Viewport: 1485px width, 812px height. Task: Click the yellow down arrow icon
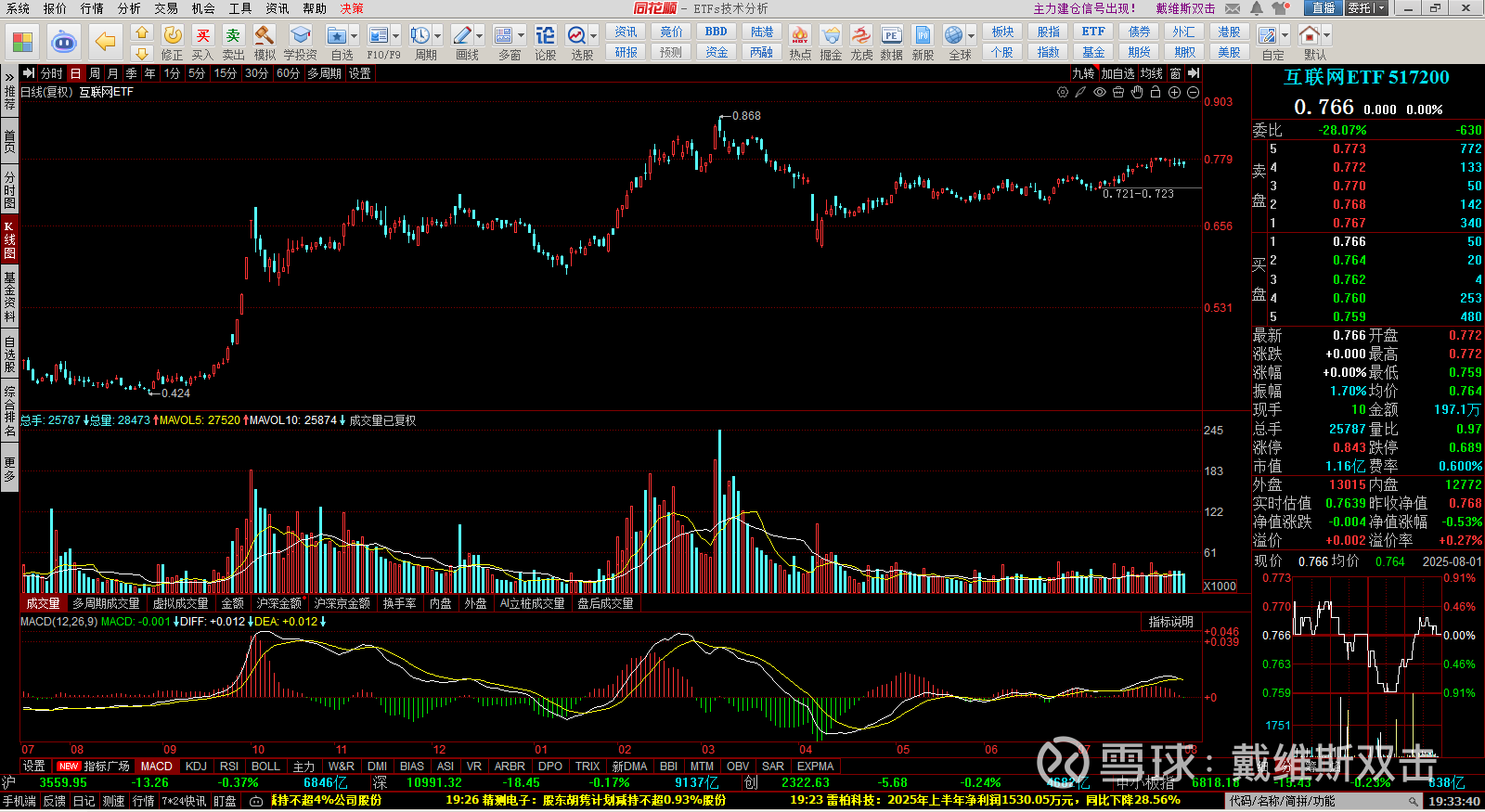coord(141,54)
